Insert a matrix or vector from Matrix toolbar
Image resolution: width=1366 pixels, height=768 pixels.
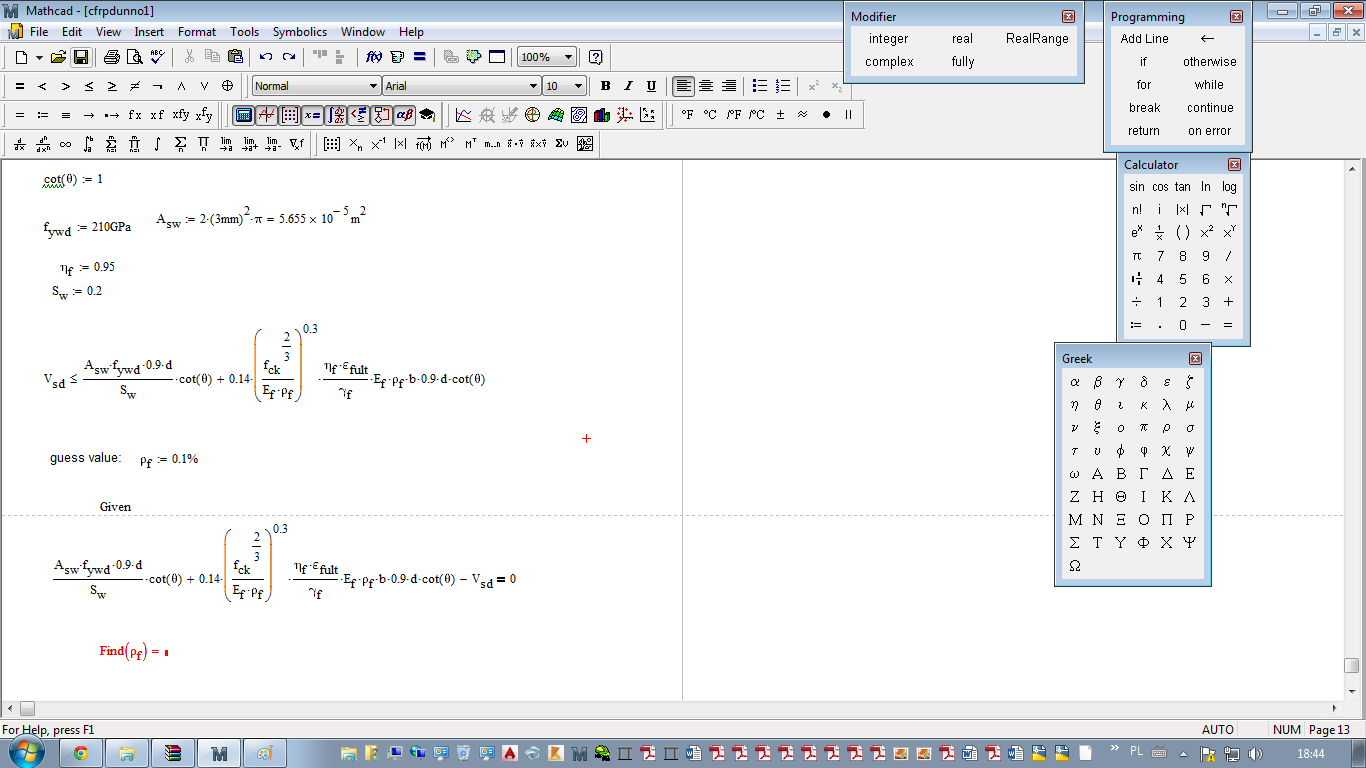pyautogui.click(x=333, y=144)
